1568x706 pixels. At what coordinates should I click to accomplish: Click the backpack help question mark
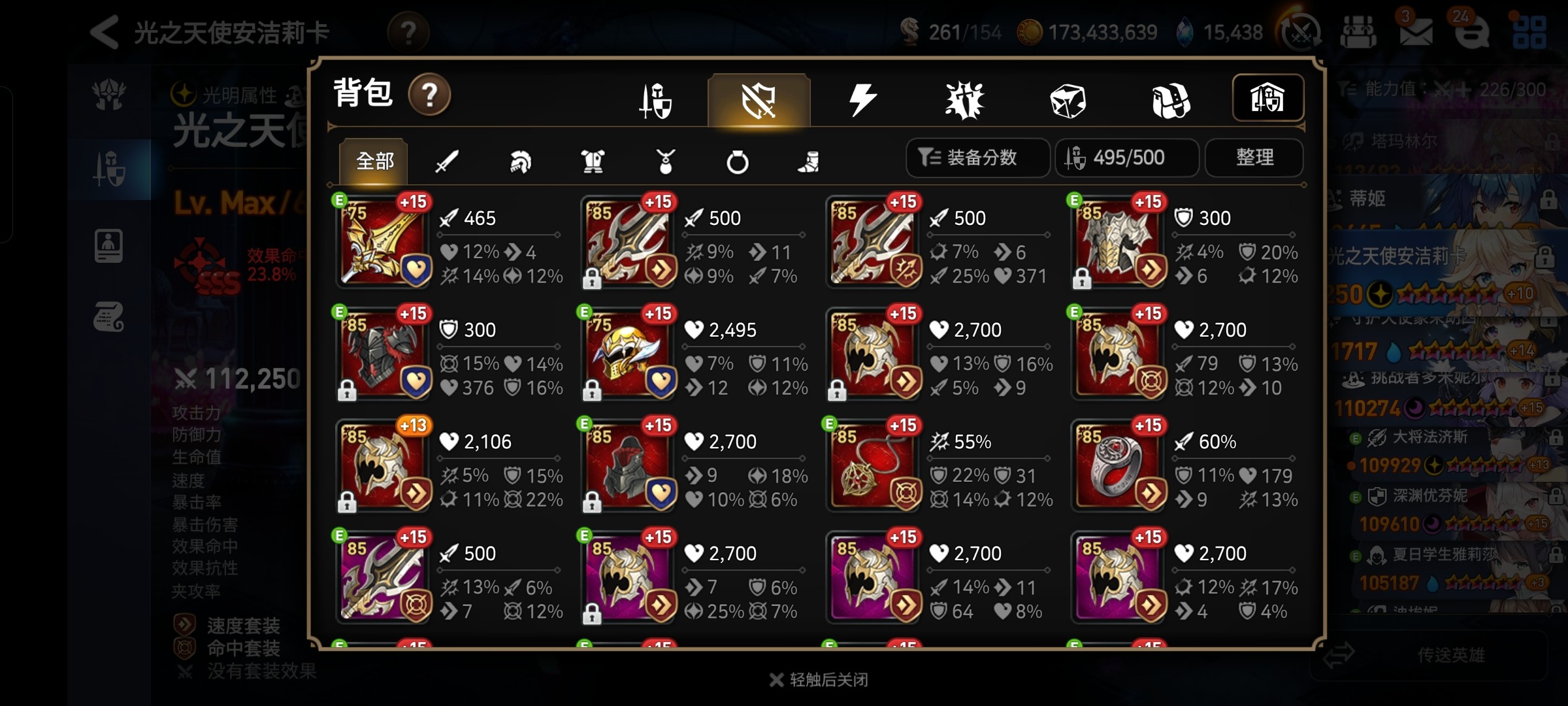(429, 95)
